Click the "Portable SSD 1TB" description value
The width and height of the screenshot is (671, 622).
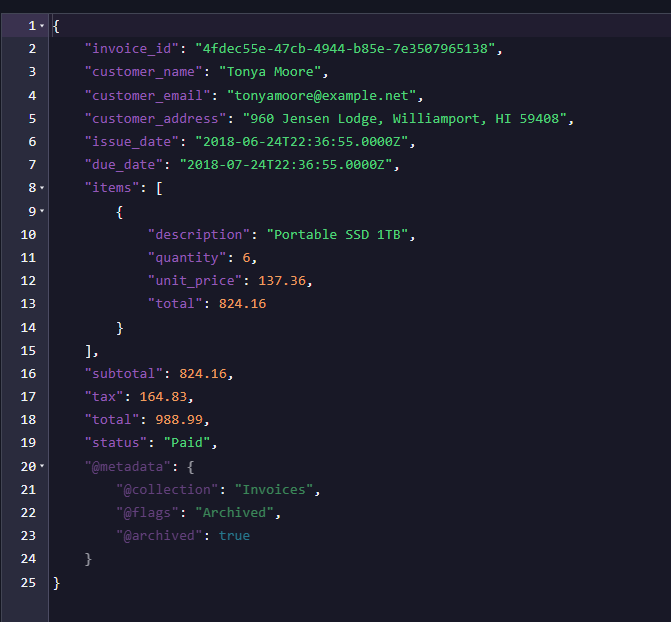339,235
